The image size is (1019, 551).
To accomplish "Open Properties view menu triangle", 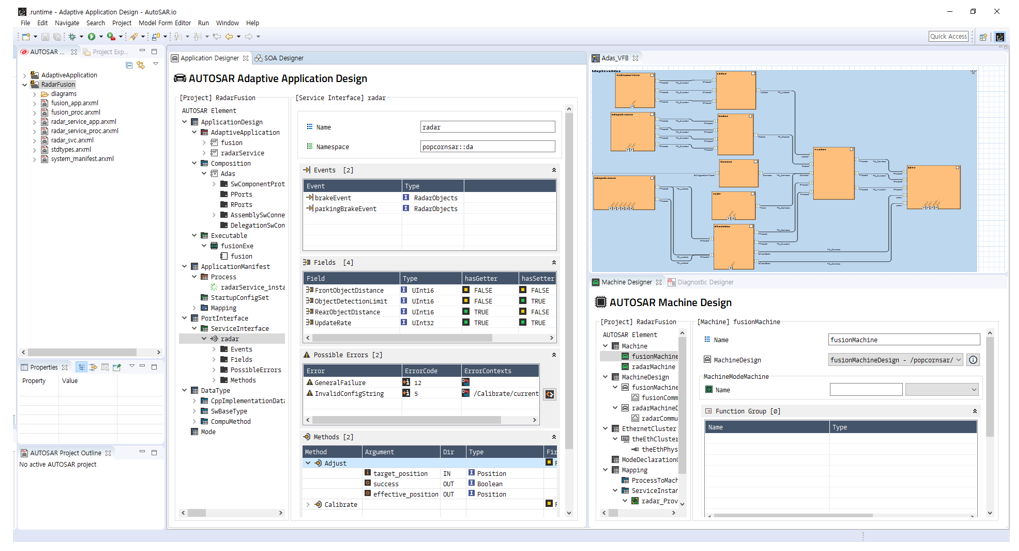I will coord(131,366).
